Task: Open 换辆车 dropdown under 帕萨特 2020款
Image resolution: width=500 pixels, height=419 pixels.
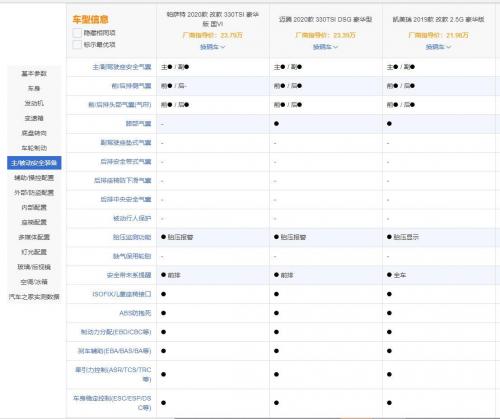Action: click(x=212, y=47)
